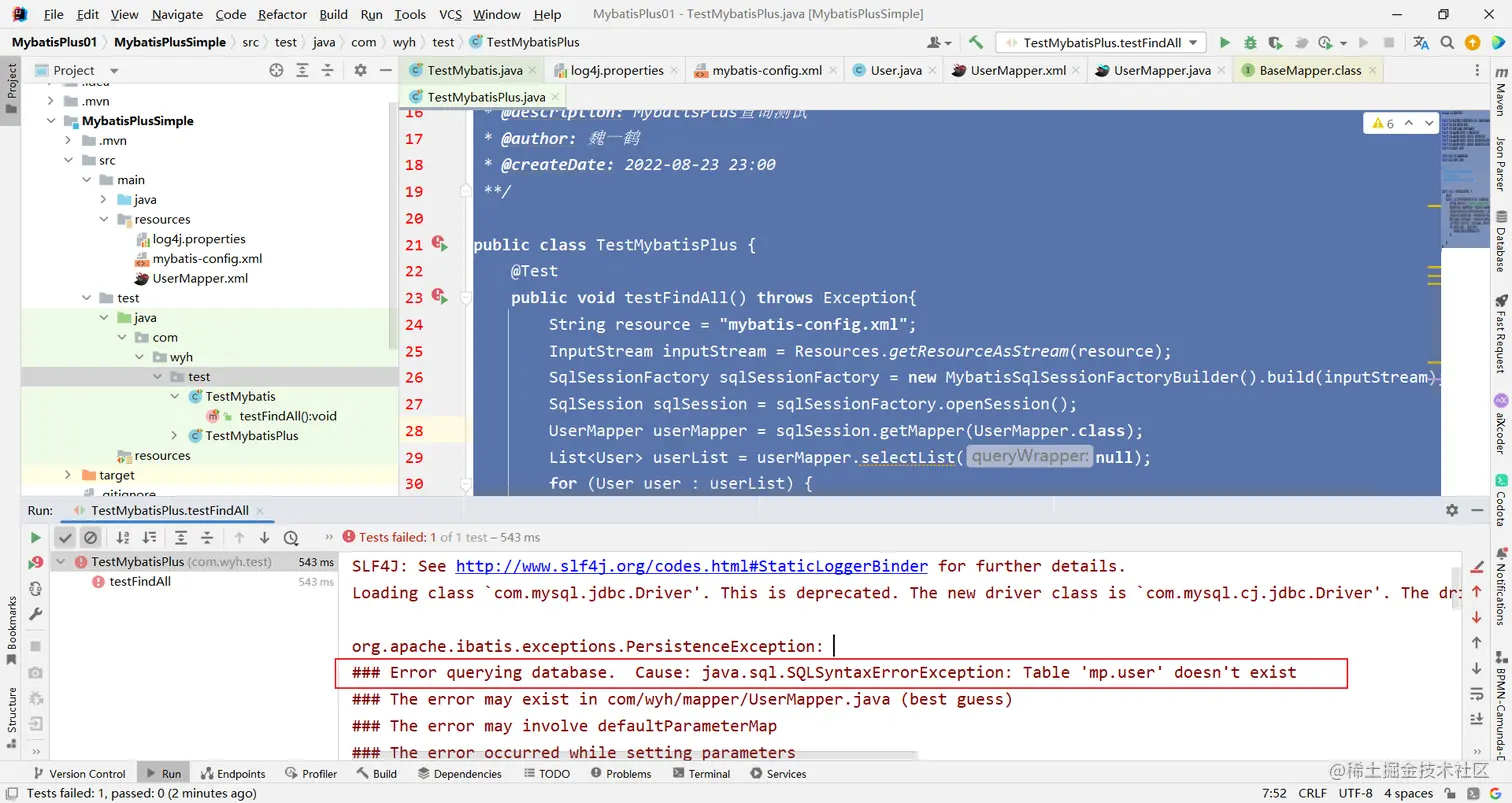Expand all in Project panel header
The height and width of the screenshot is (803, 1512).
303,70
